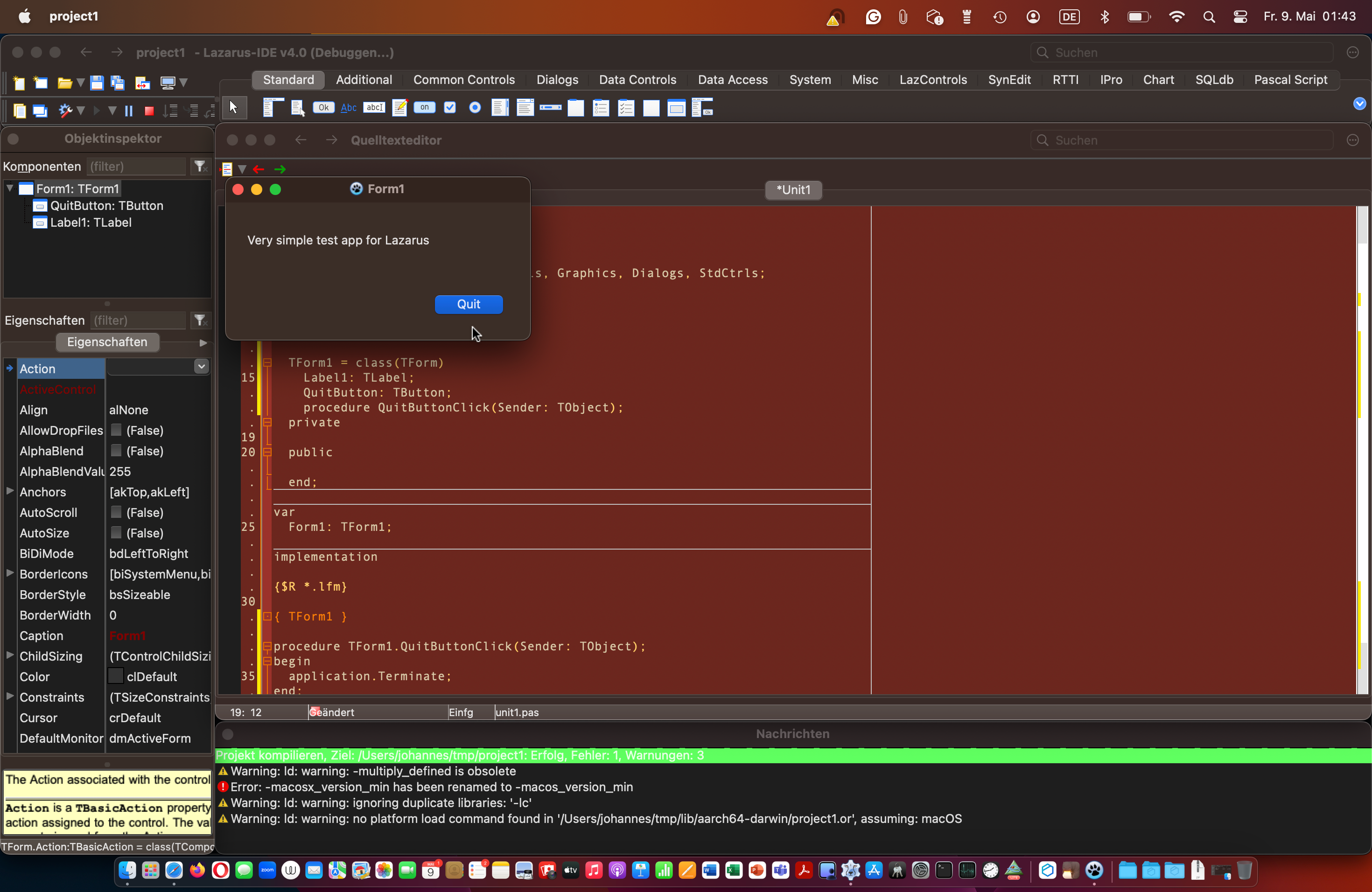Open component palette overflow blue chevron
Screen dimensions: 1372x892
(1359, 104)
